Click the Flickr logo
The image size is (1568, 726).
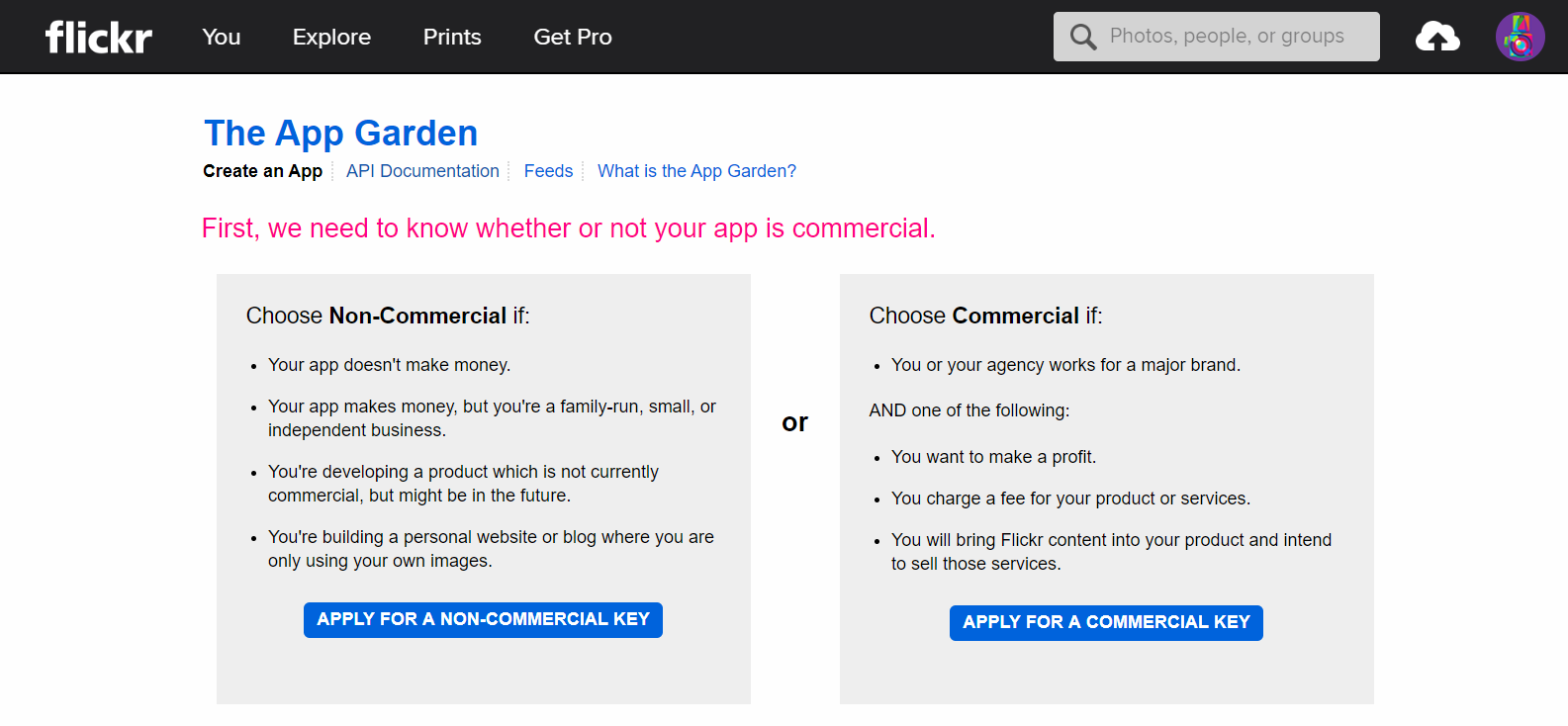(x=99, y=37)
